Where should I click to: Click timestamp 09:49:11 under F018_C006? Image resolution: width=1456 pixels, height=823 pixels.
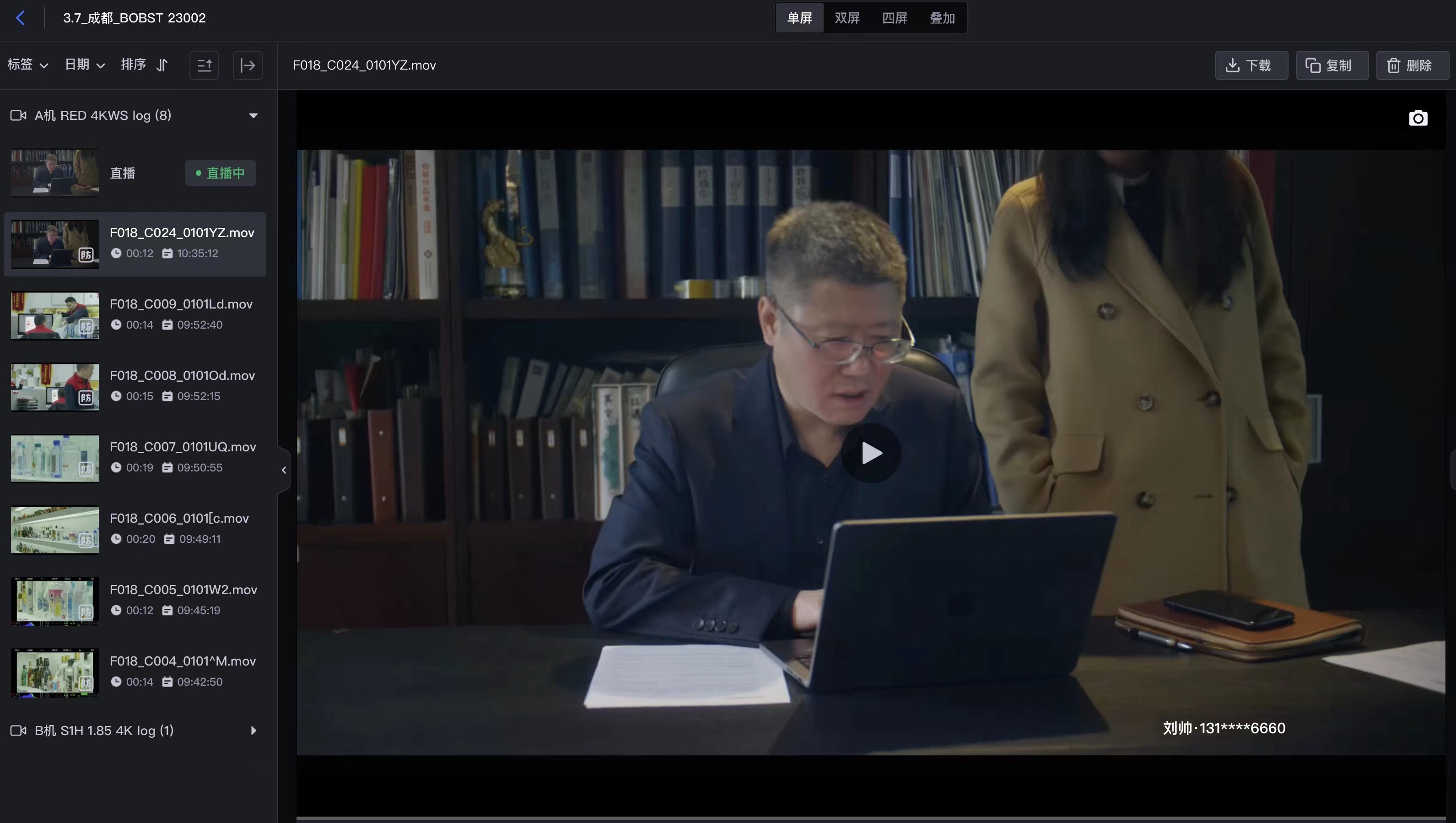pos(200,539)
